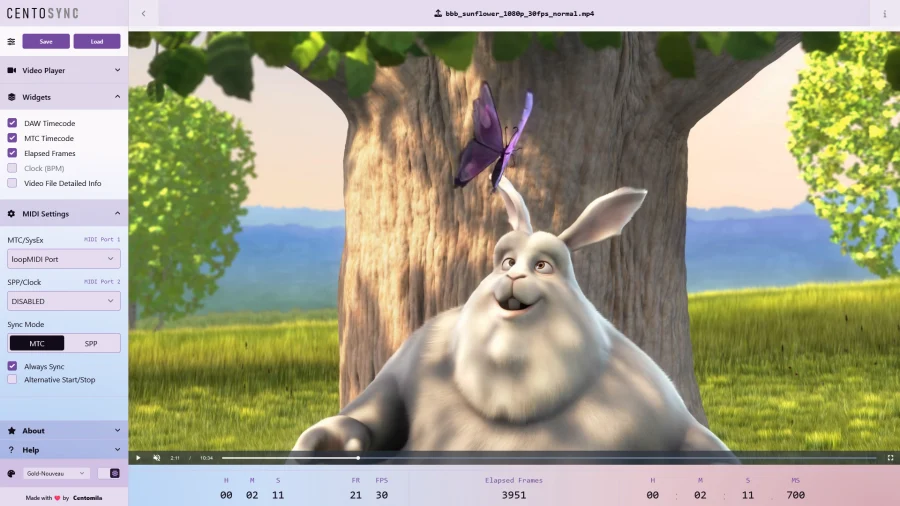Click the MIDI Settings section header label

[x=45, y=213]
